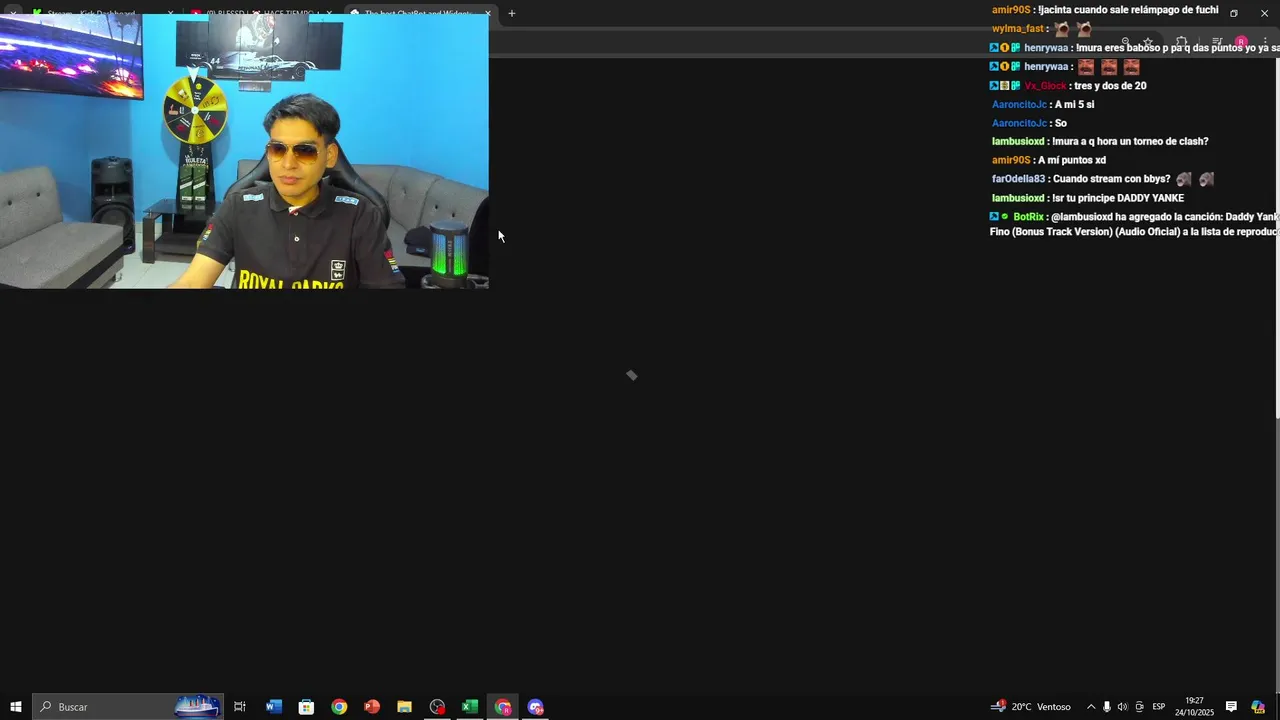The height and width of the screenshot is (720, 1280).
Task: Open the volume control in the tray
Action: point(1122,707)
